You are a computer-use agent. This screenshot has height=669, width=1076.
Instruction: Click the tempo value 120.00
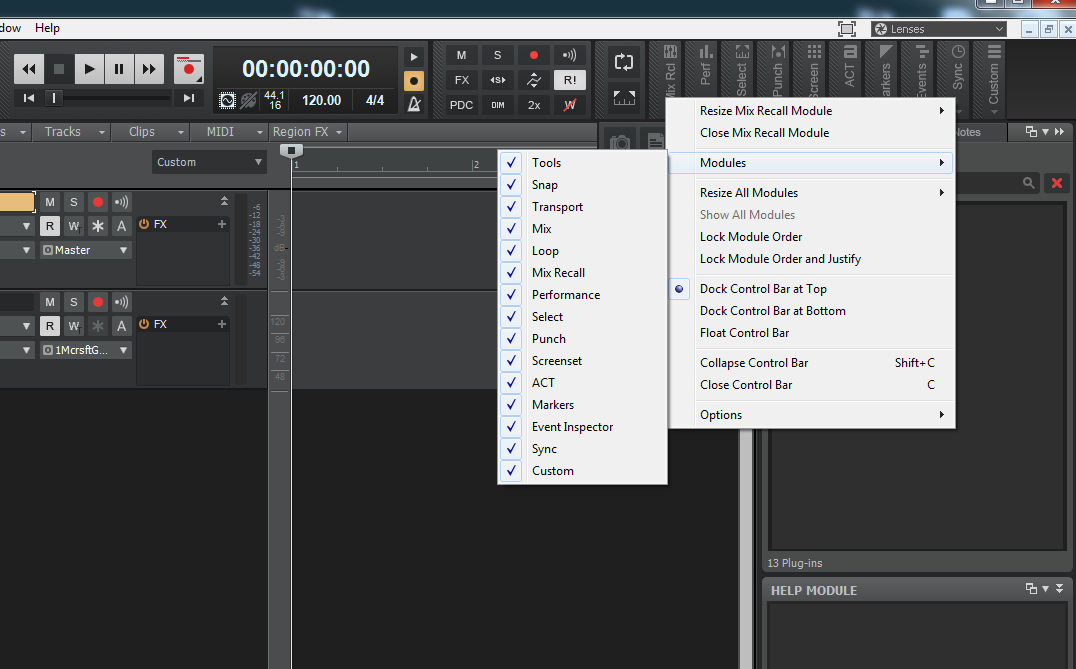(321, 100)
